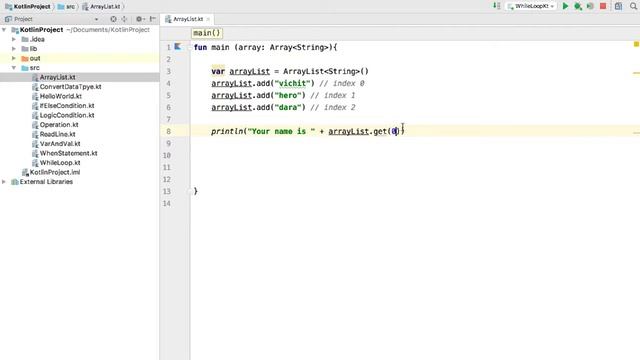Click the collapse all icon in Project panel
This screenshot has height=360, width=640.
[x=124, y=19]
